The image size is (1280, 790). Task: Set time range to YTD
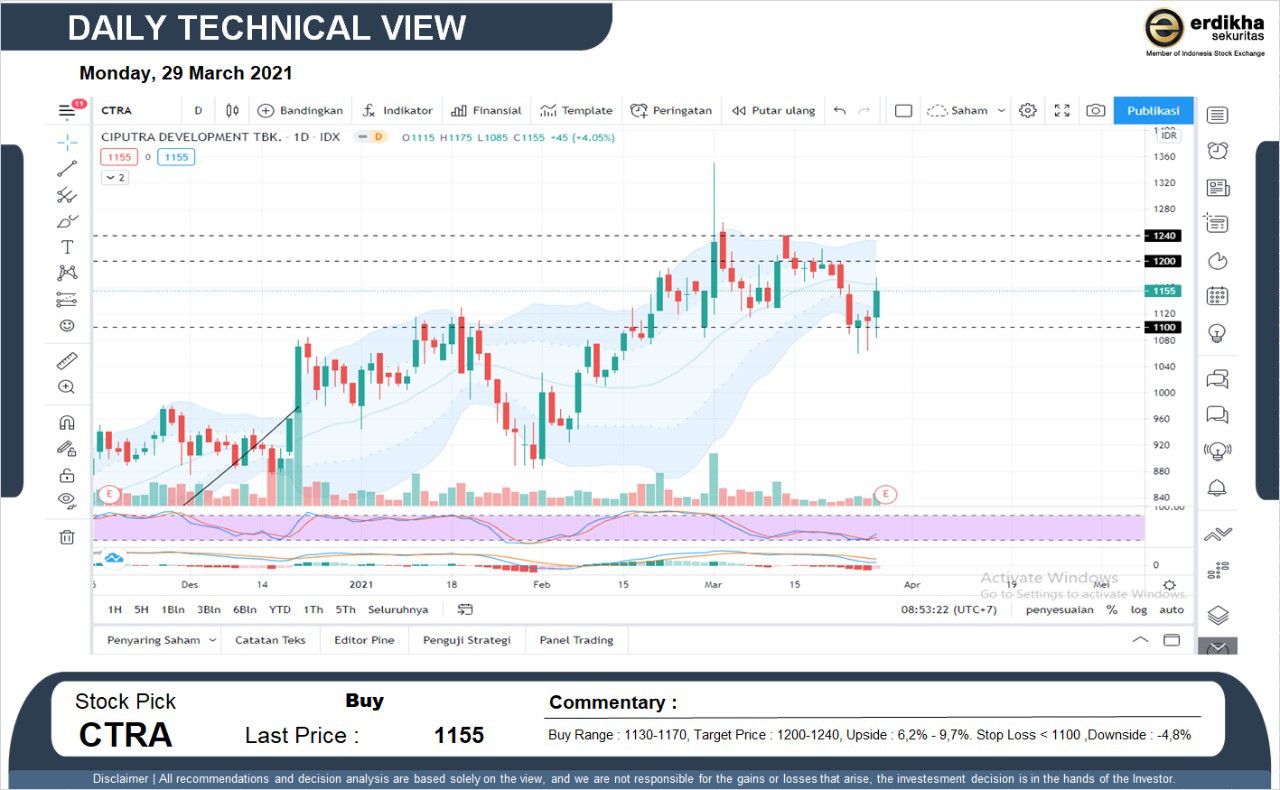click(x=280, y=610)
